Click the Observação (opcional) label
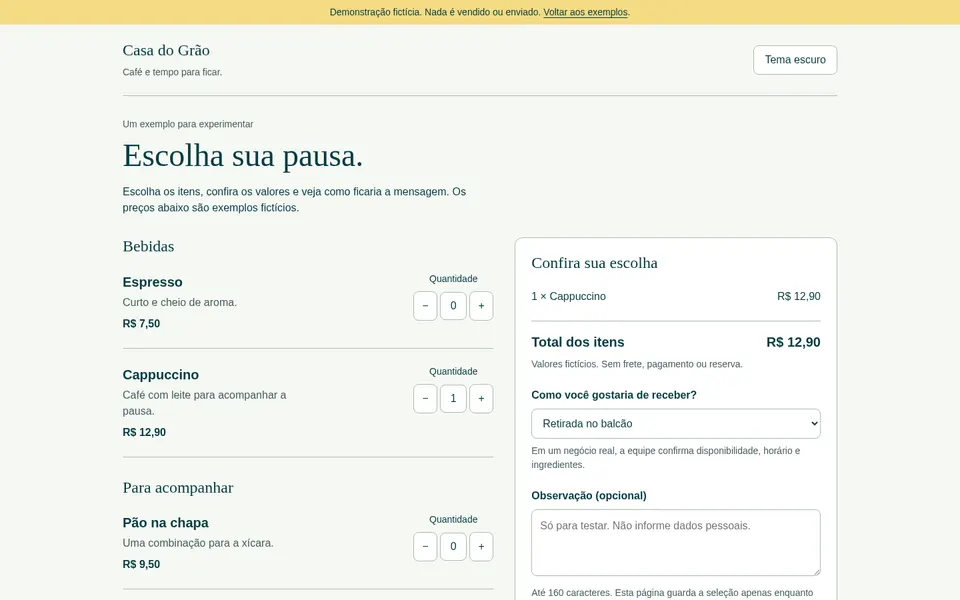Image resolution: width=960 pixels, height=600 pixels. (589, 495)
